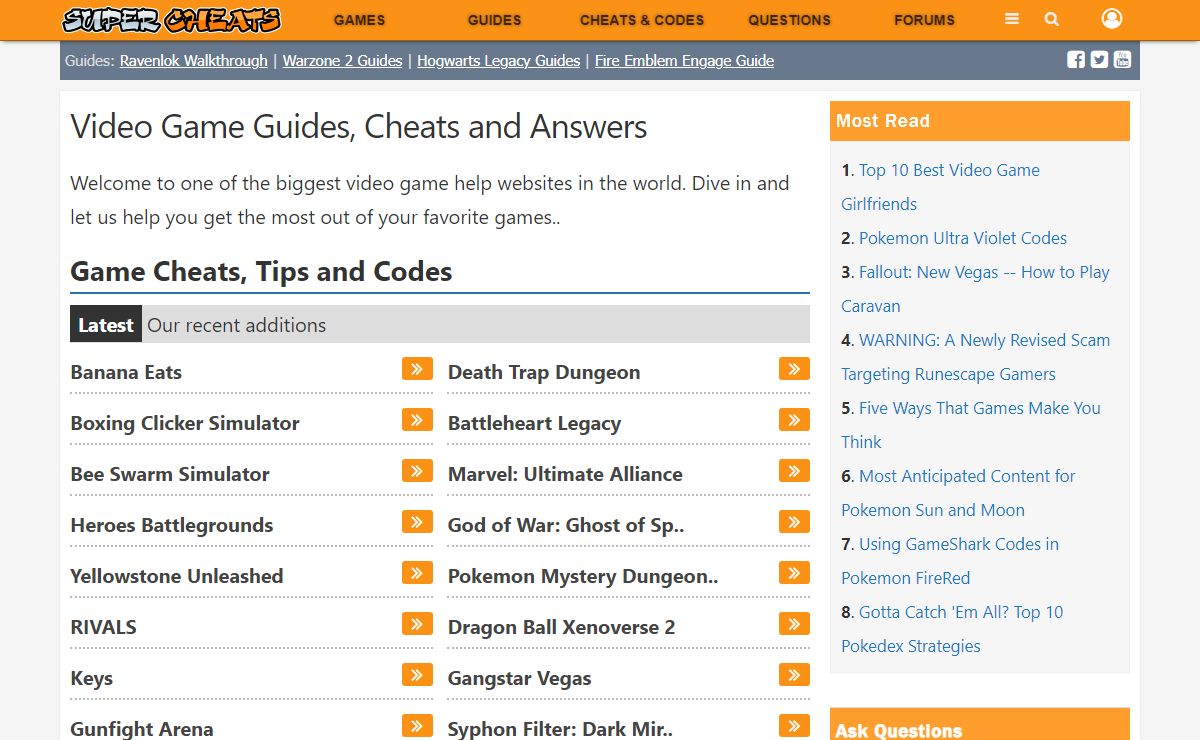Open the Warzone 2 Guides link
The width and height of the screenshot is (1200, 740).
[342, 61]
